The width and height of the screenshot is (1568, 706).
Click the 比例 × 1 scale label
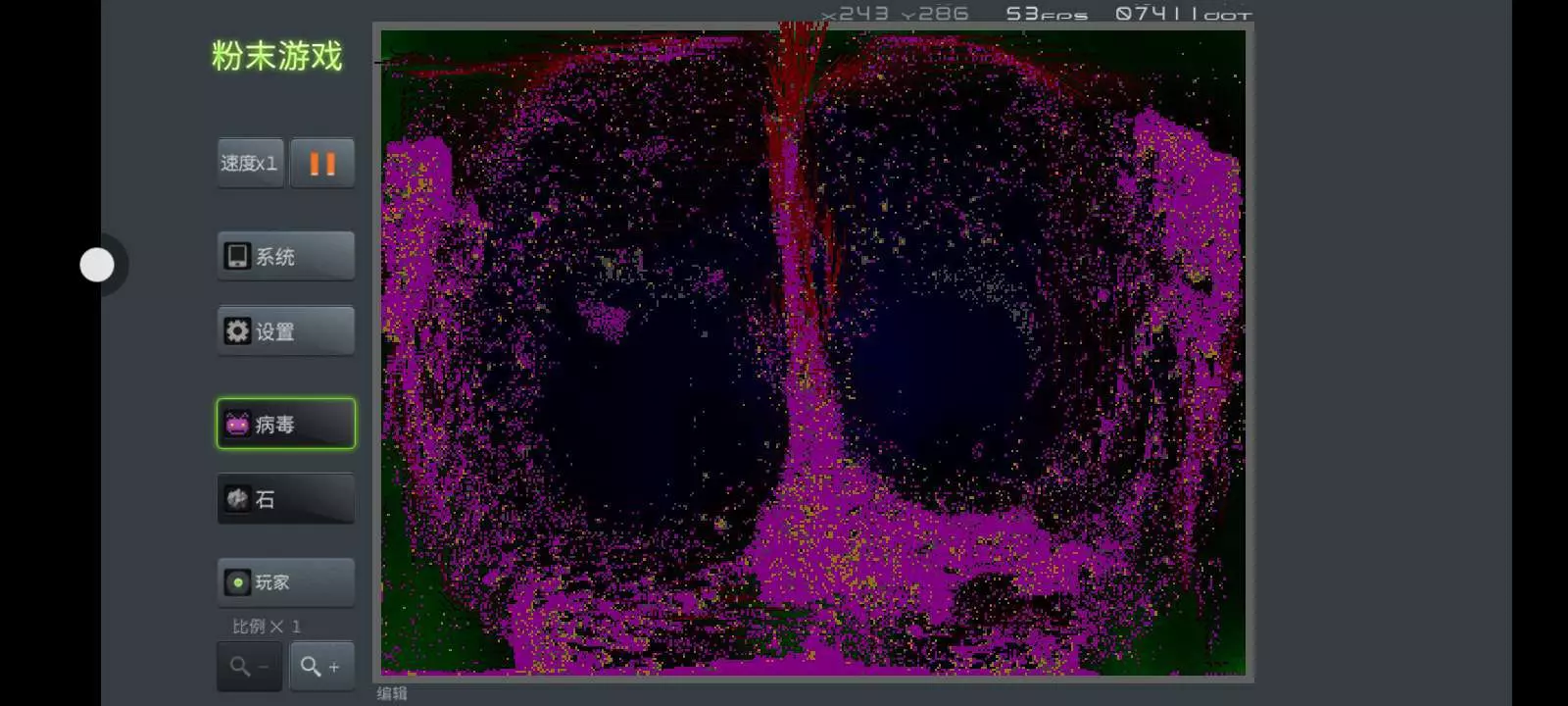click(x=266, y=627)
